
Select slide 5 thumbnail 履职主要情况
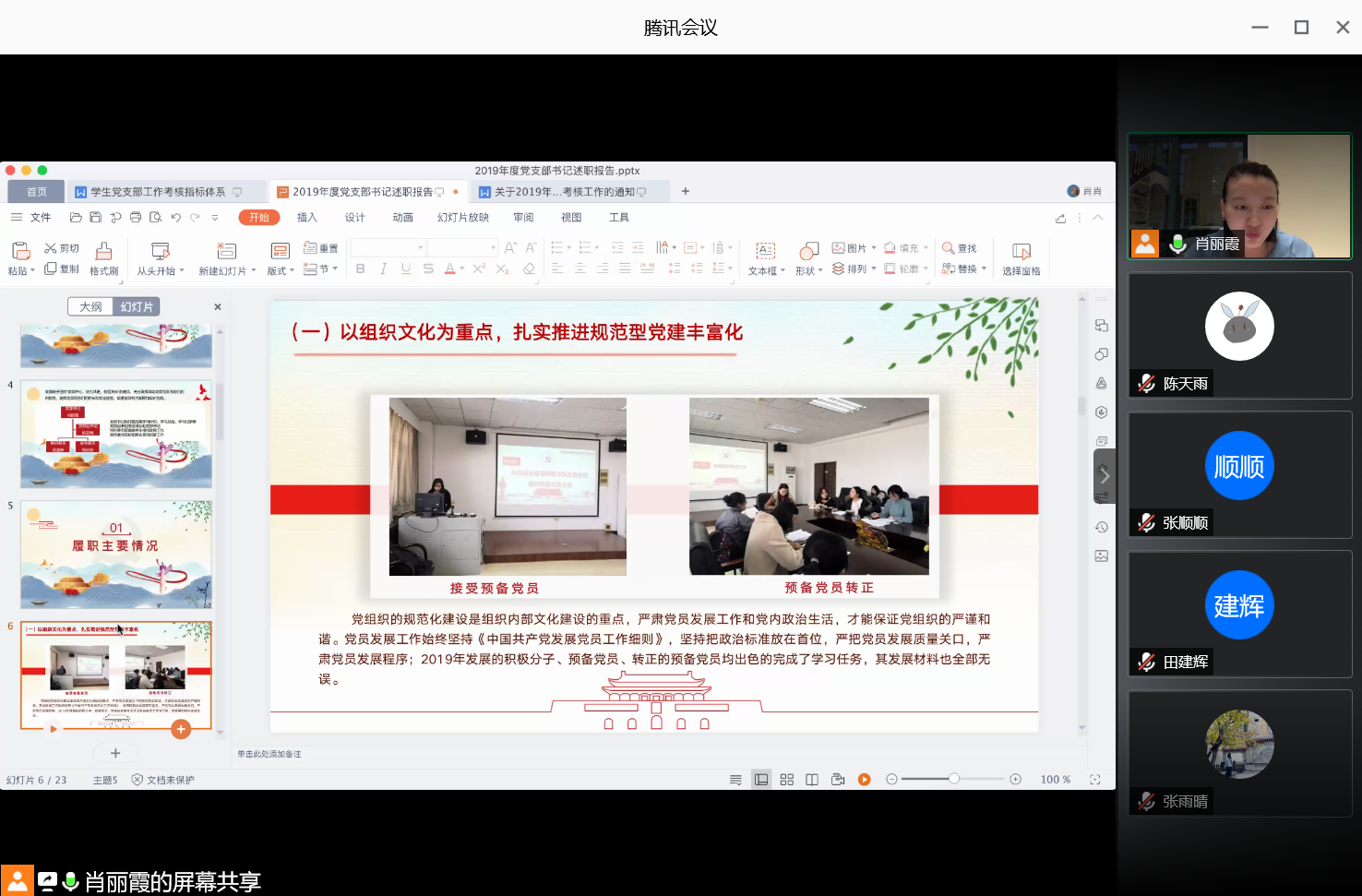point(116,555)
